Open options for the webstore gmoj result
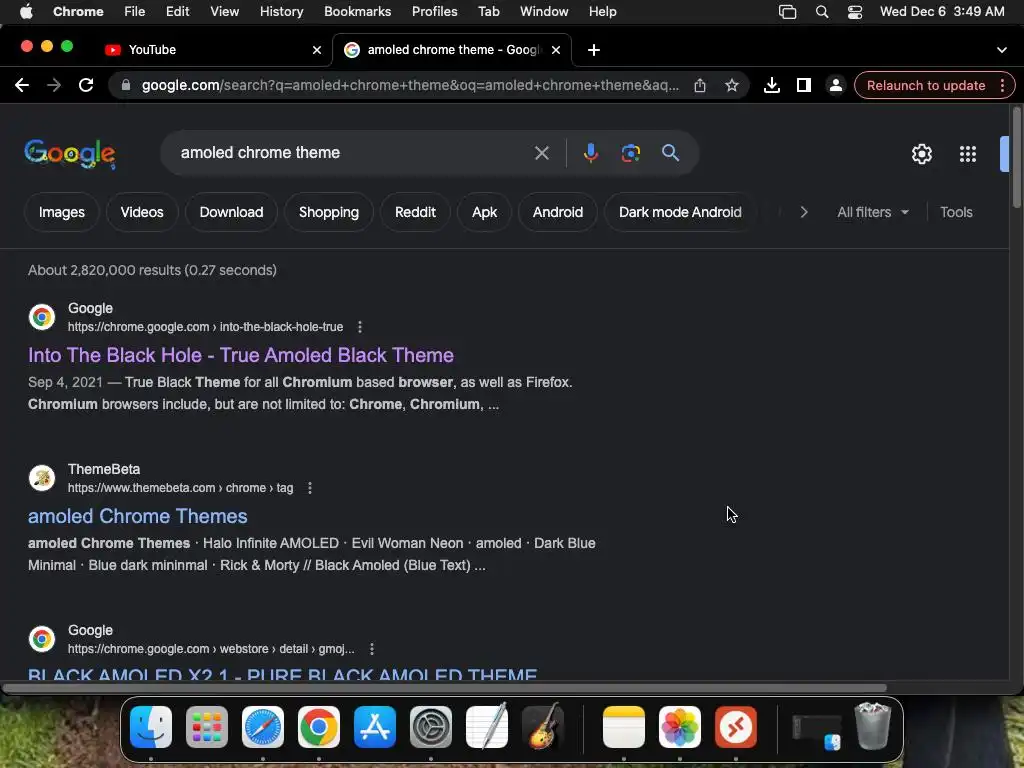Viewport: 1024px width, 768px height. [x=372, y=648]
